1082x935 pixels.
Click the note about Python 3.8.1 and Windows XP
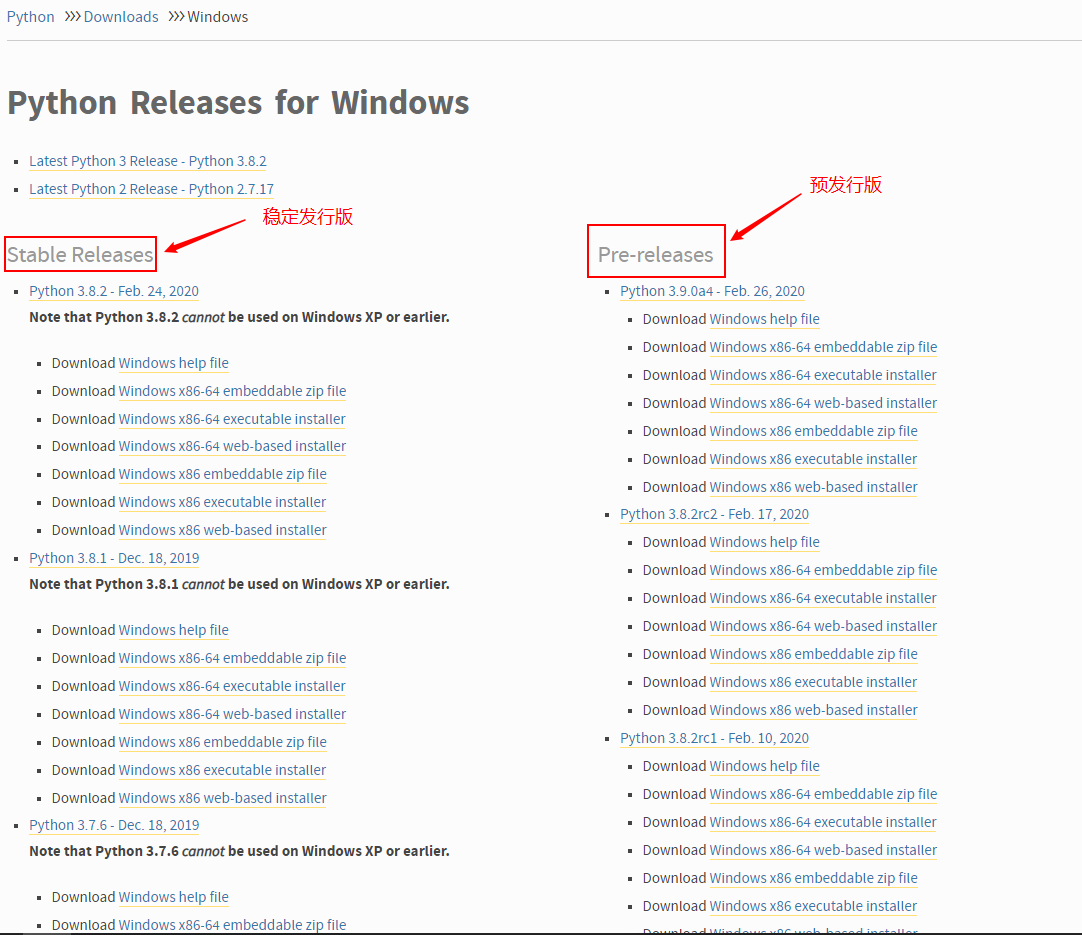pos(239,584)
